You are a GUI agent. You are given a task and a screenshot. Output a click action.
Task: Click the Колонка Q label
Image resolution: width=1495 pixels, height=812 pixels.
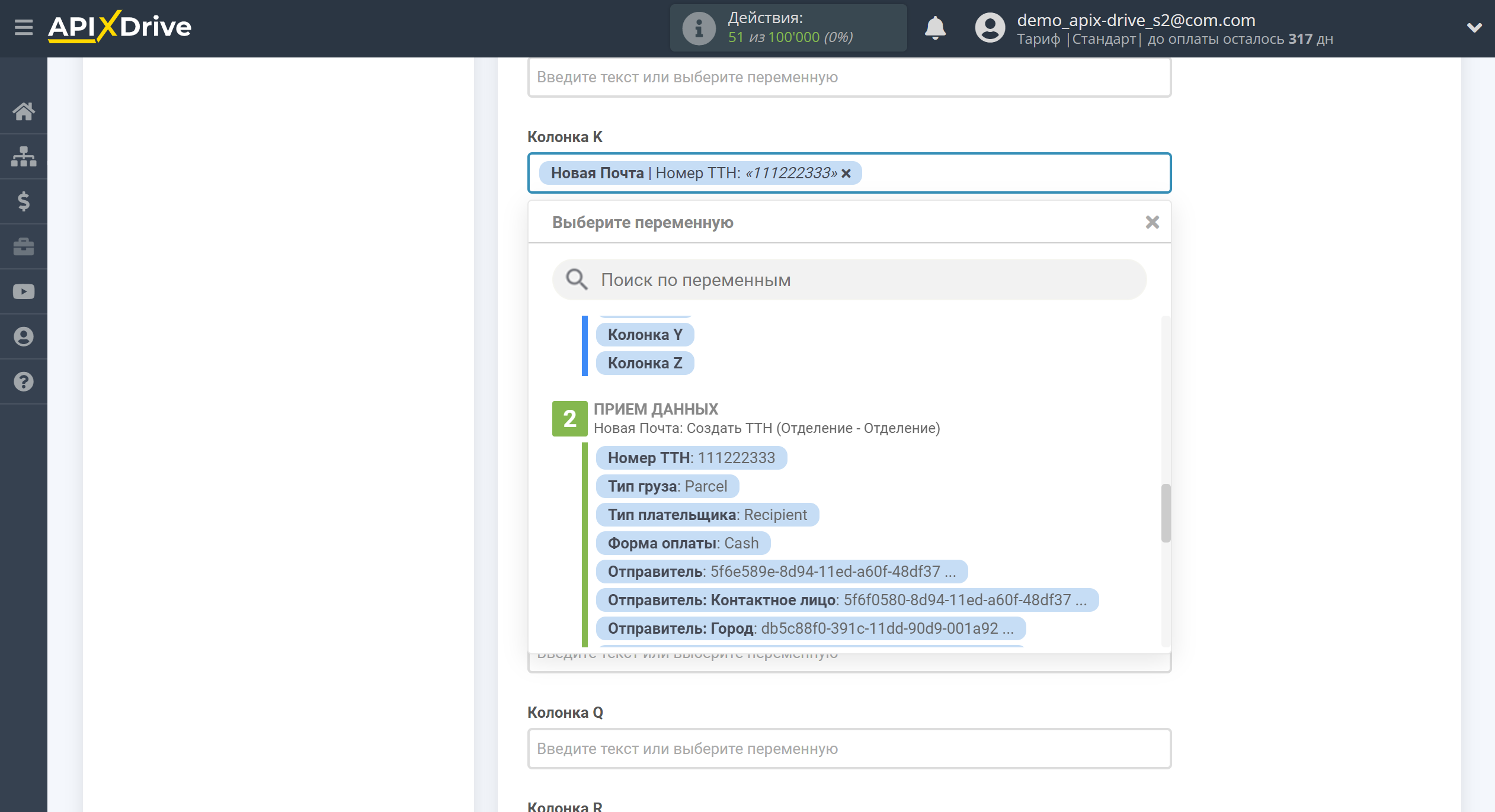click(x=565, y=712)
